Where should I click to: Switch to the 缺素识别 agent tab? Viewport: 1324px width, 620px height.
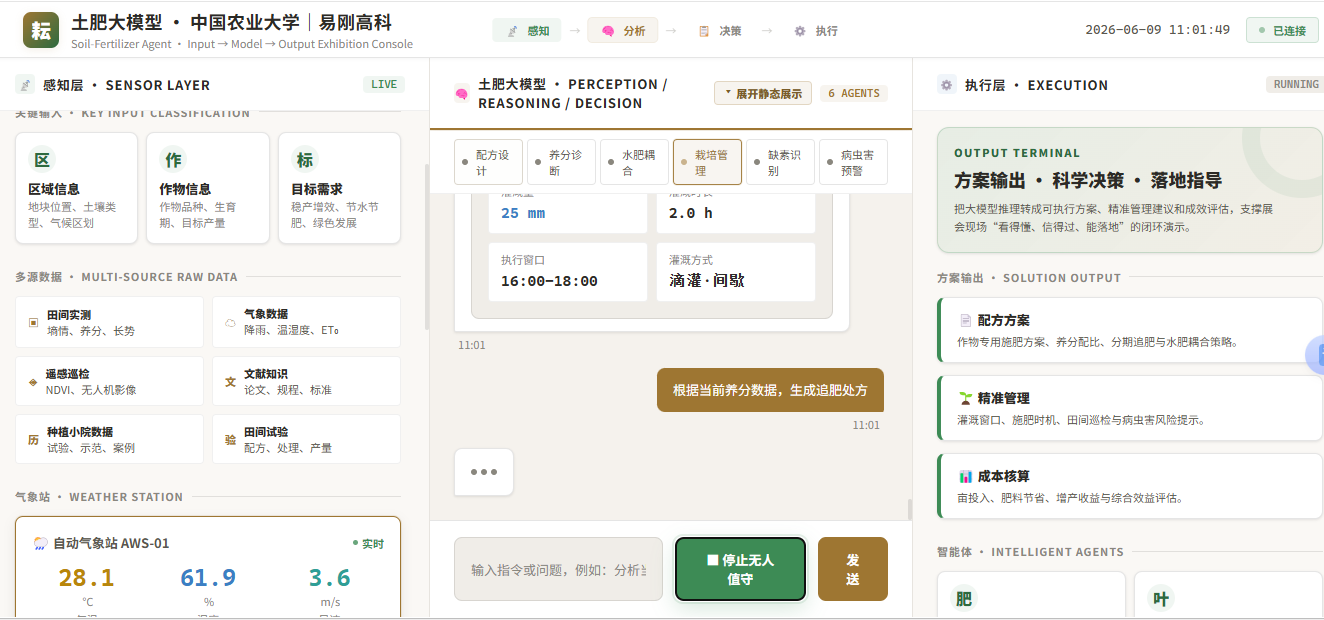pyautogui.click(x=780, y=162)
